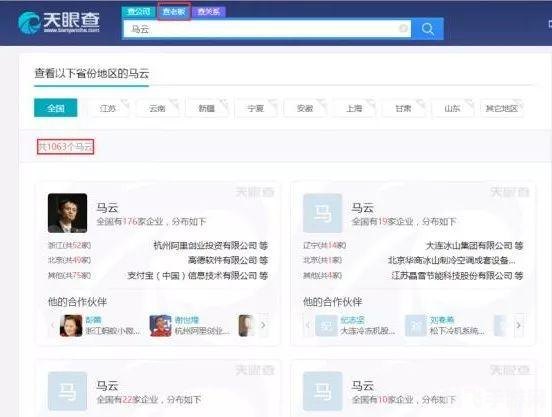Open partner 彭蕾's name link
This screenshot has width=552, height=417.
93,320
